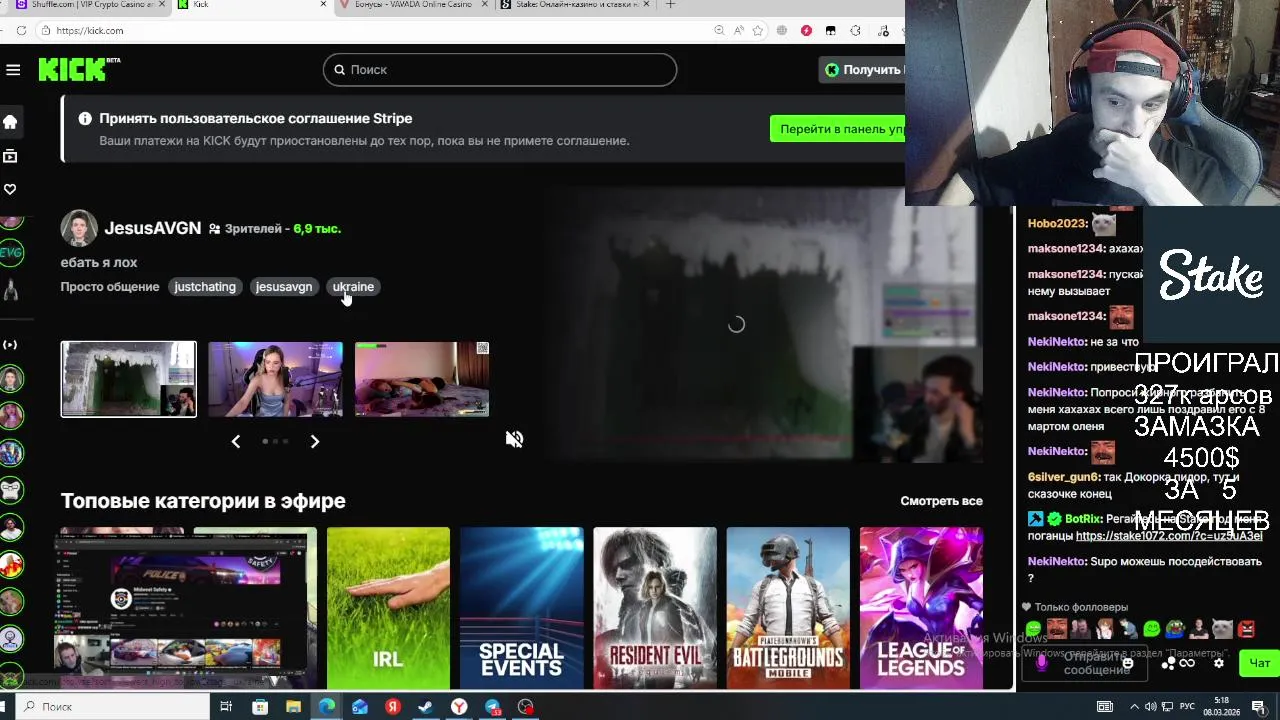Screen dimensions: 1280x720
Task: Select carousel thumbnail with blonde streamer
Action: pyautogui.click(x=275, y=379)
